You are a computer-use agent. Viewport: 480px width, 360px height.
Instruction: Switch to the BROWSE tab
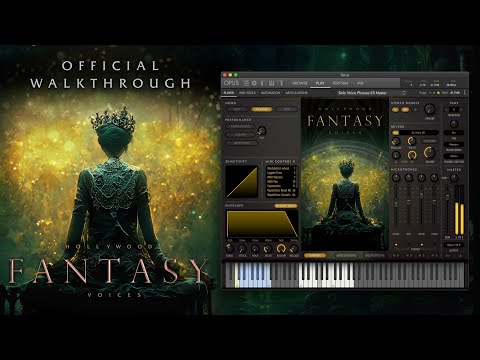pos(300,83)
